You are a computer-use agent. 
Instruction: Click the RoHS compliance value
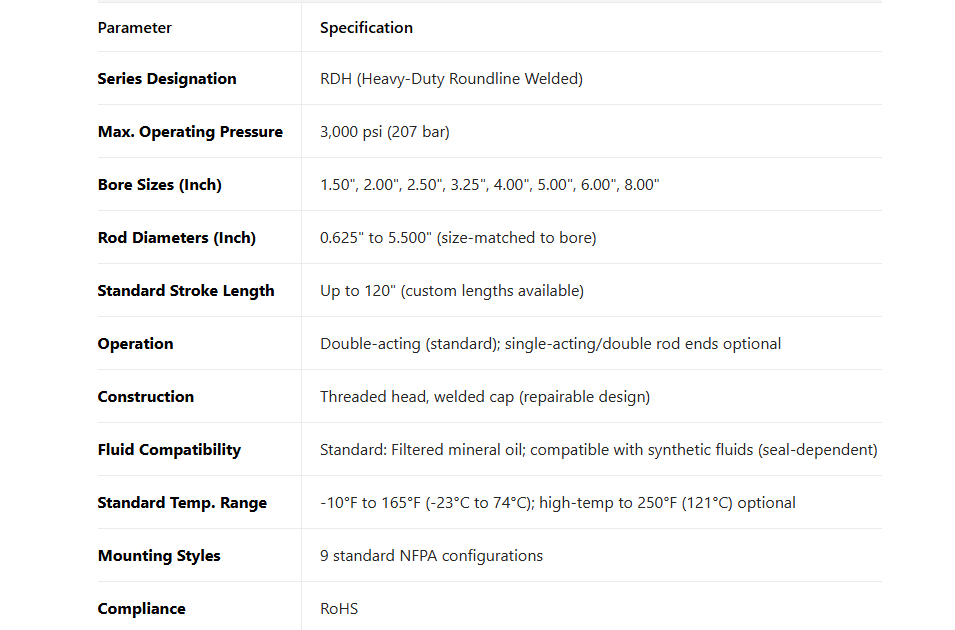[339, 609]
